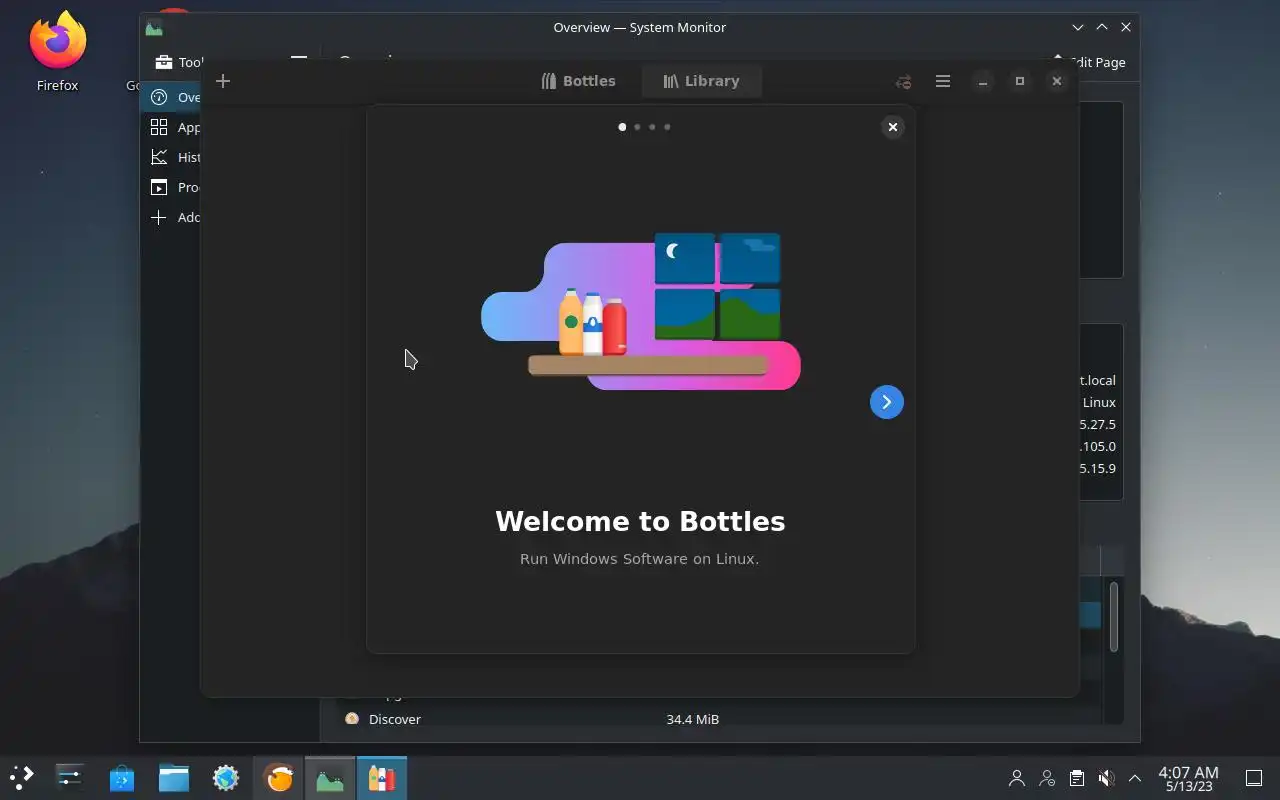Switch to the System Monitor task in the taskbar
The height and width of the screenshot is (800, 1280).
[x=330, y=777]
